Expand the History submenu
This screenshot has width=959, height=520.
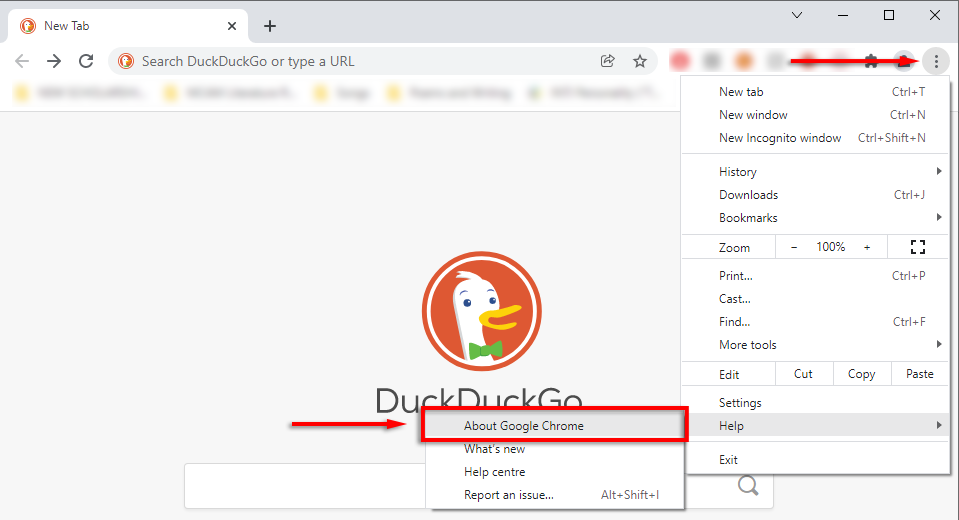[815, 172]
